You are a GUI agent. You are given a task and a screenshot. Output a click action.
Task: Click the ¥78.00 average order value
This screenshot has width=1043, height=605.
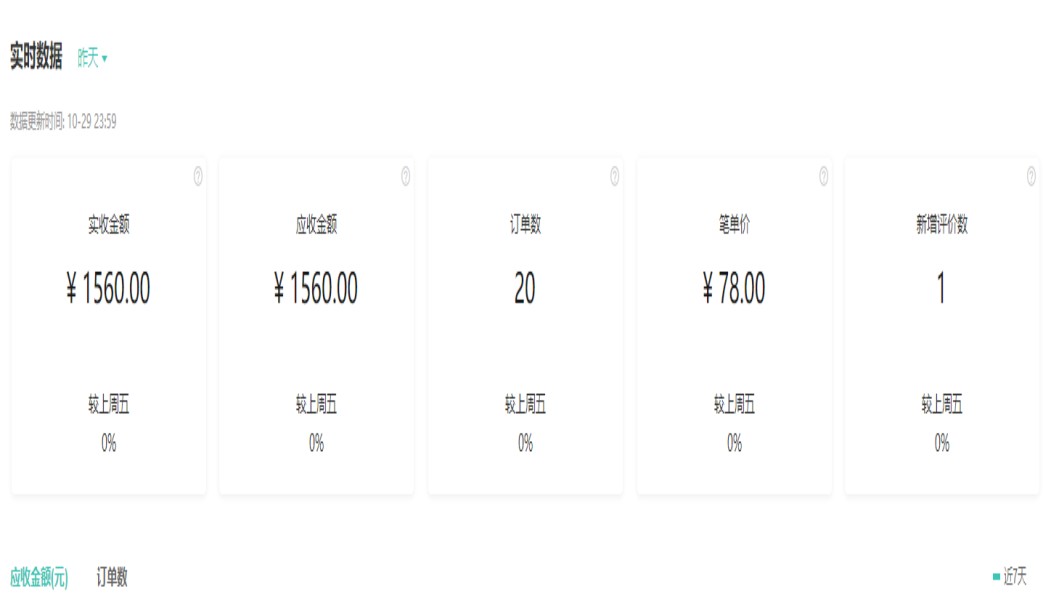(x=734, y=289)
